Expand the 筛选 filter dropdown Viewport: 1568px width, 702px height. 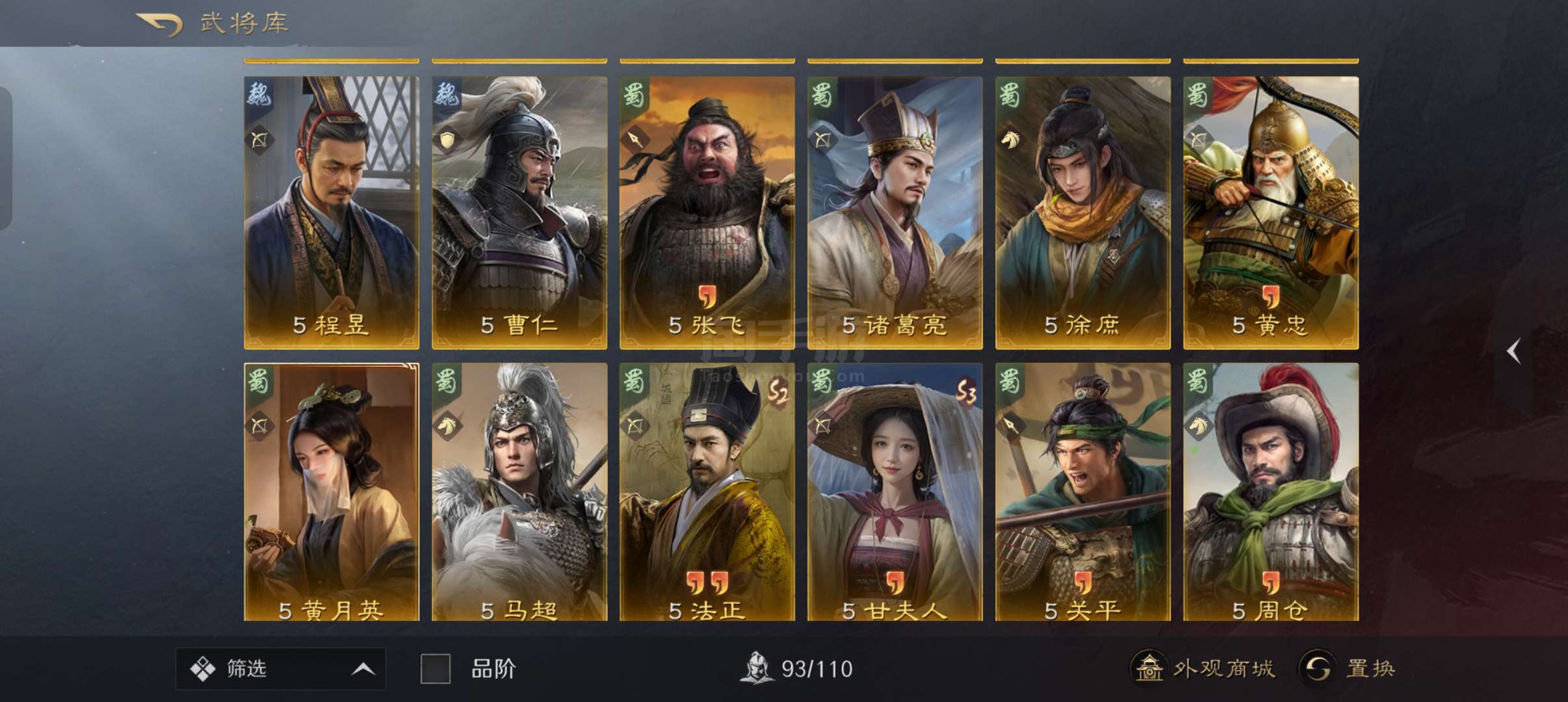click(280, 668)
